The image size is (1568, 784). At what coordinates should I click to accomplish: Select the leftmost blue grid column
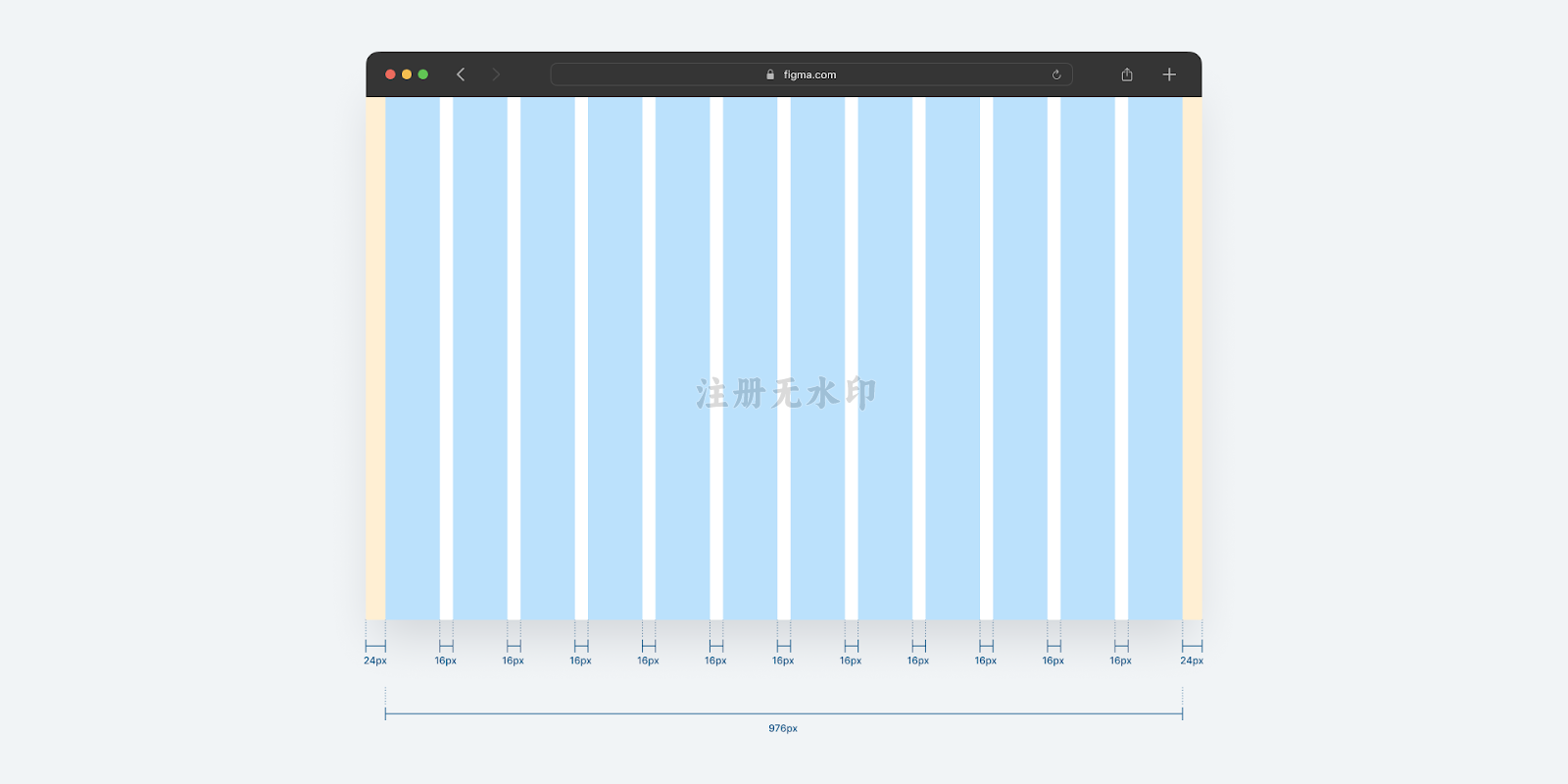click(413, 358)
